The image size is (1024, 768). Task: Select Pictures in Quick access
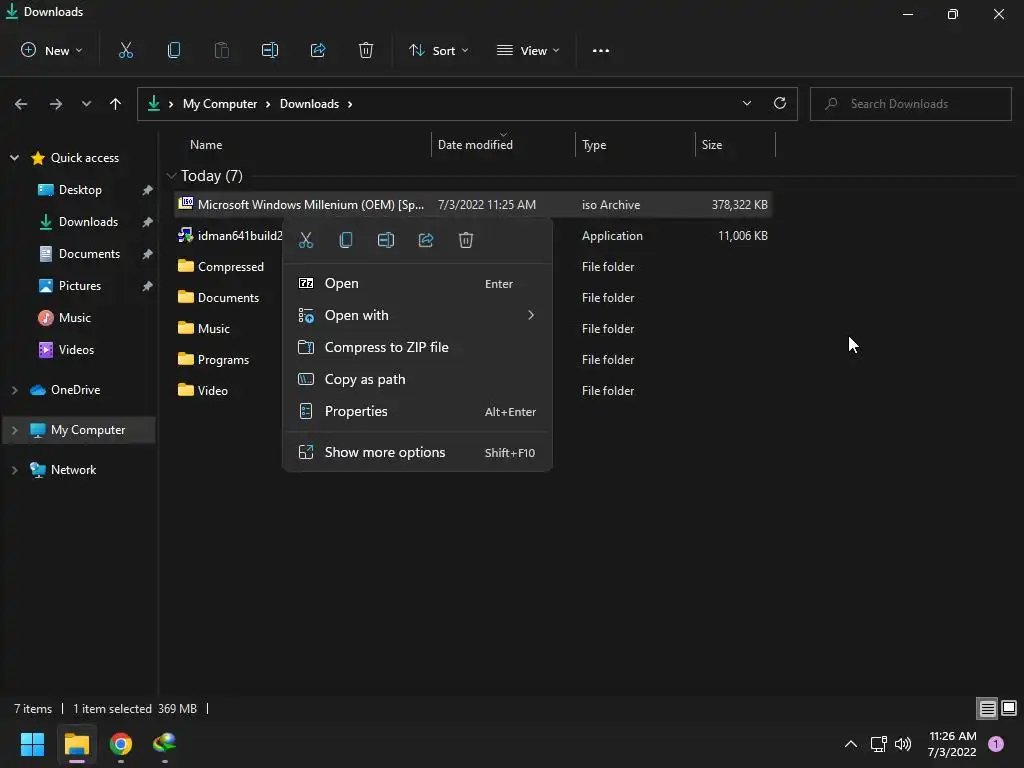tap(80, 286)
